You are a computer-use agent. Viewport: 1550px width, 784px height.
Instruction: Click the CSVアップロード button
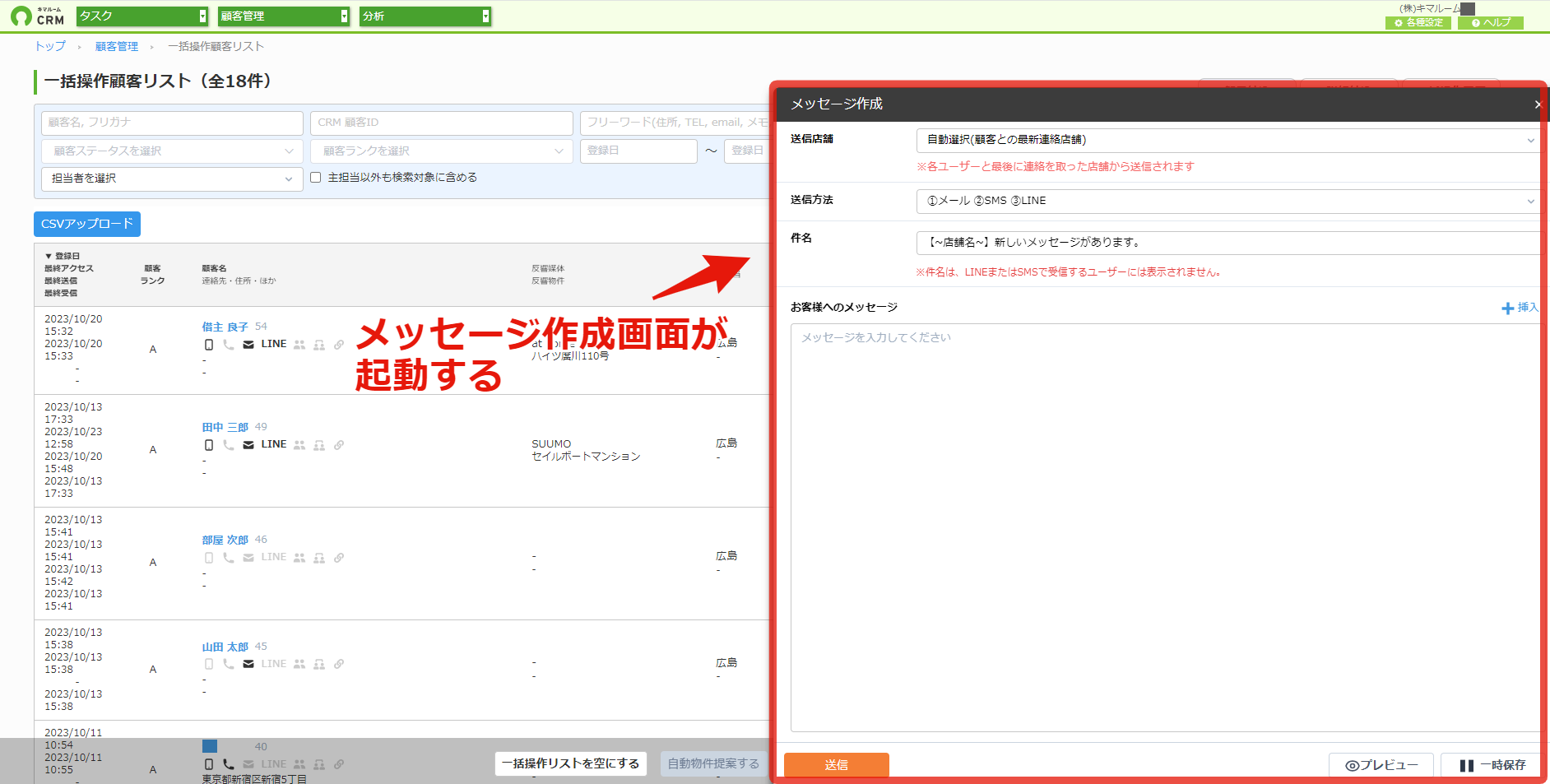click(x=87, y=224)
